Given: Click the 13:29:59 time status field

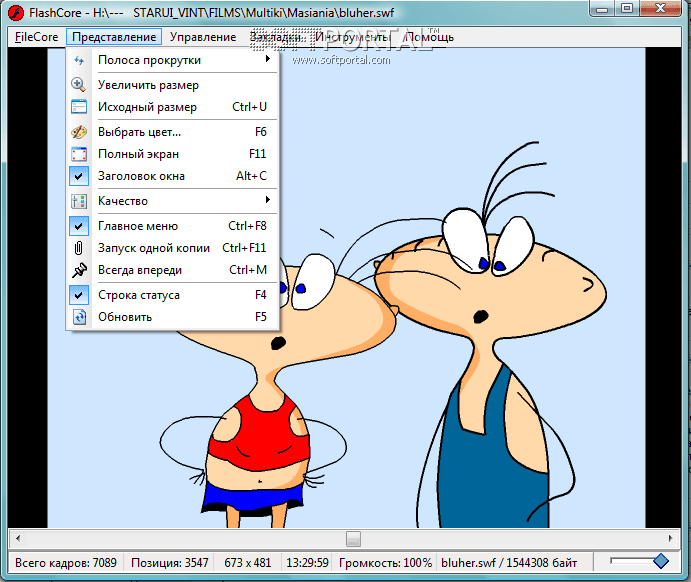Looking at the screenshot, I should (308, 563).
